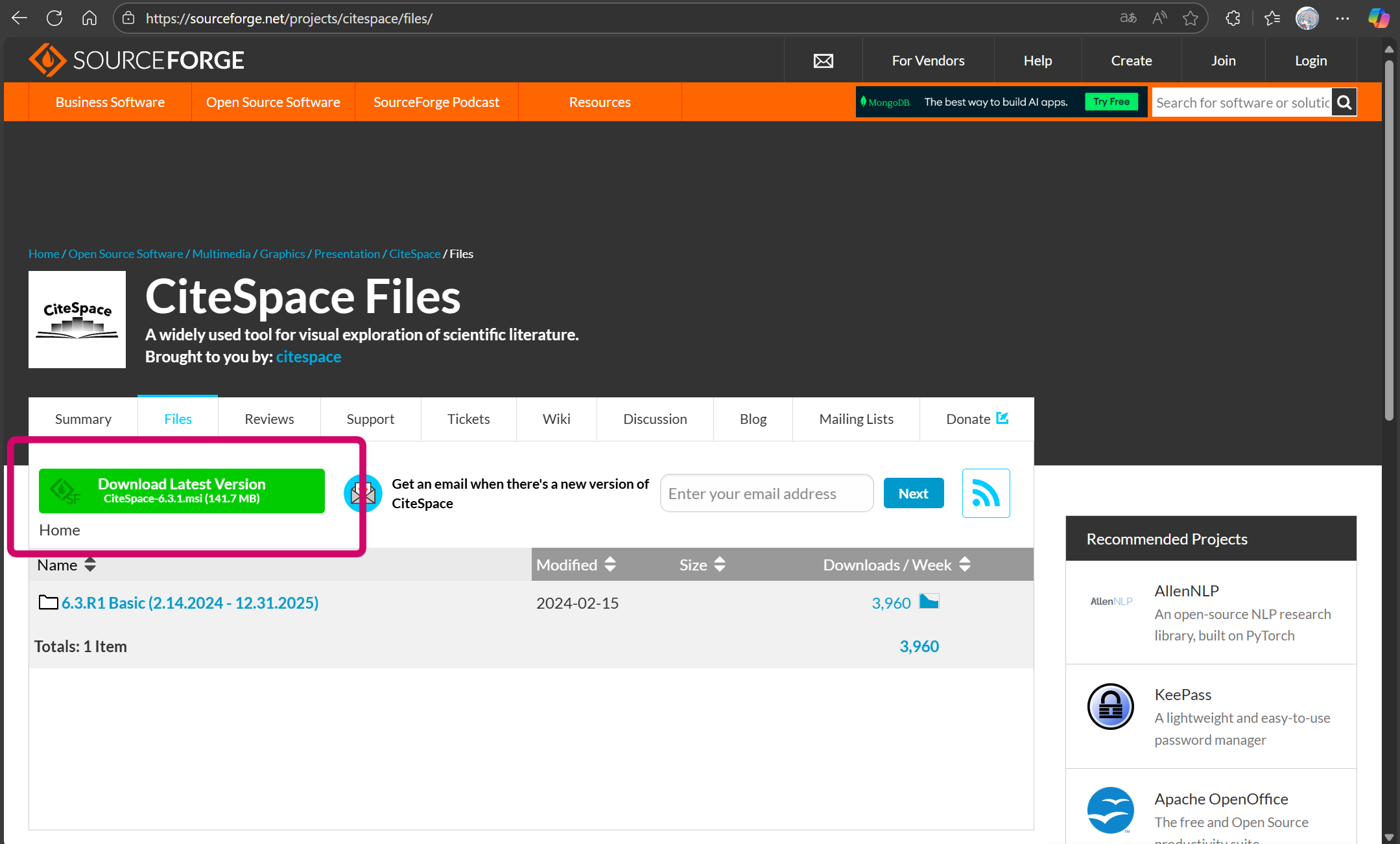Click the downloads chart icon beside 3,960
The height and width of the screenshot is (844, 1400).
coord(929,602)
